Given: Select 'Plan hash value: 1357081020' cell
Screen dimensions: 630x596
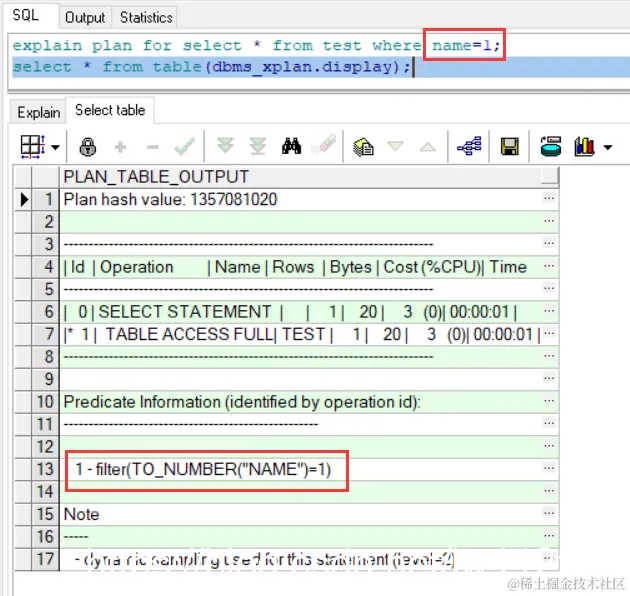Looking at the screenshot, I should click(x=301, y=199).
